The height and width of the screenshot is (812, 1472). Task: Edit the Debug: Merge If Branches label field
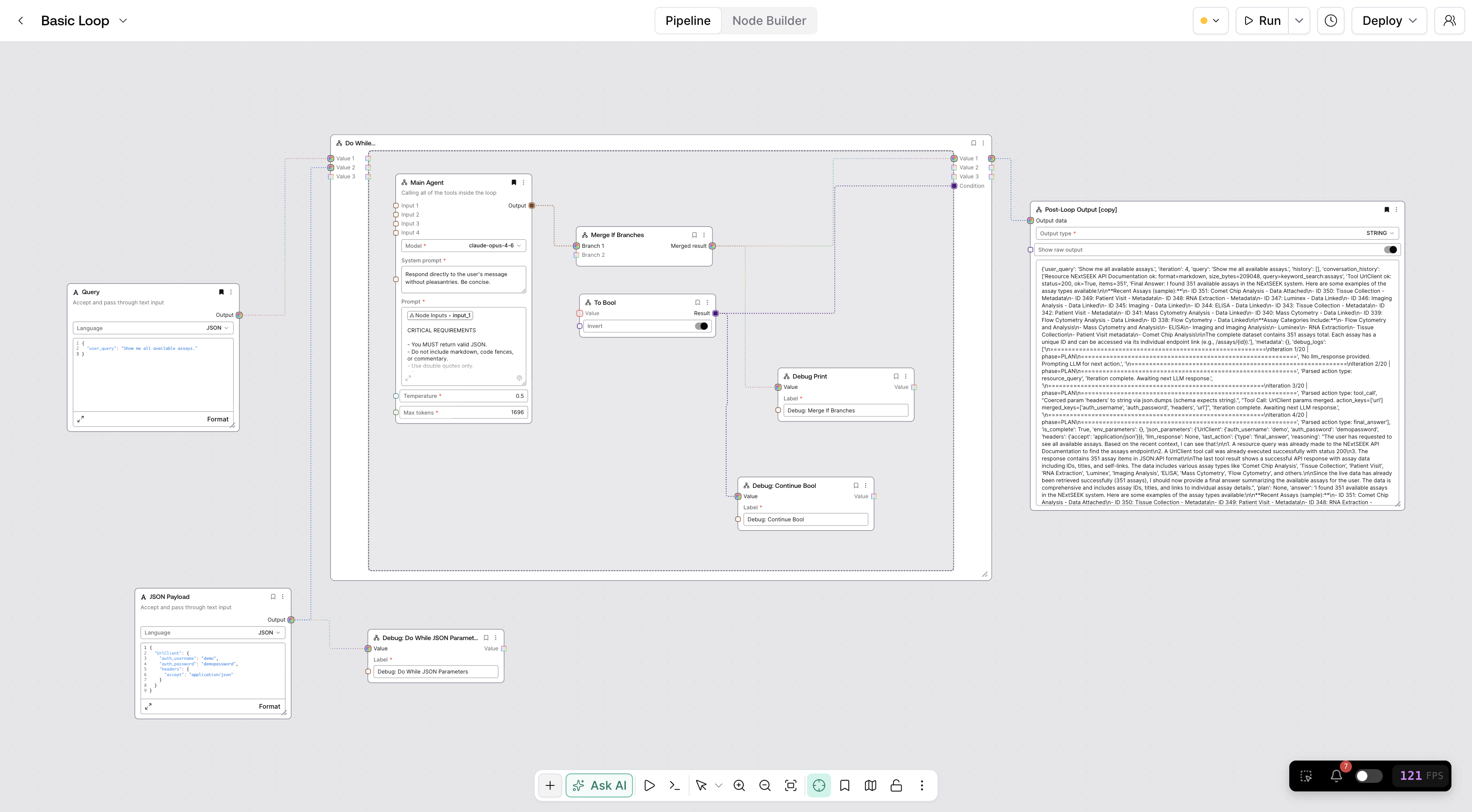pos(845,411)
